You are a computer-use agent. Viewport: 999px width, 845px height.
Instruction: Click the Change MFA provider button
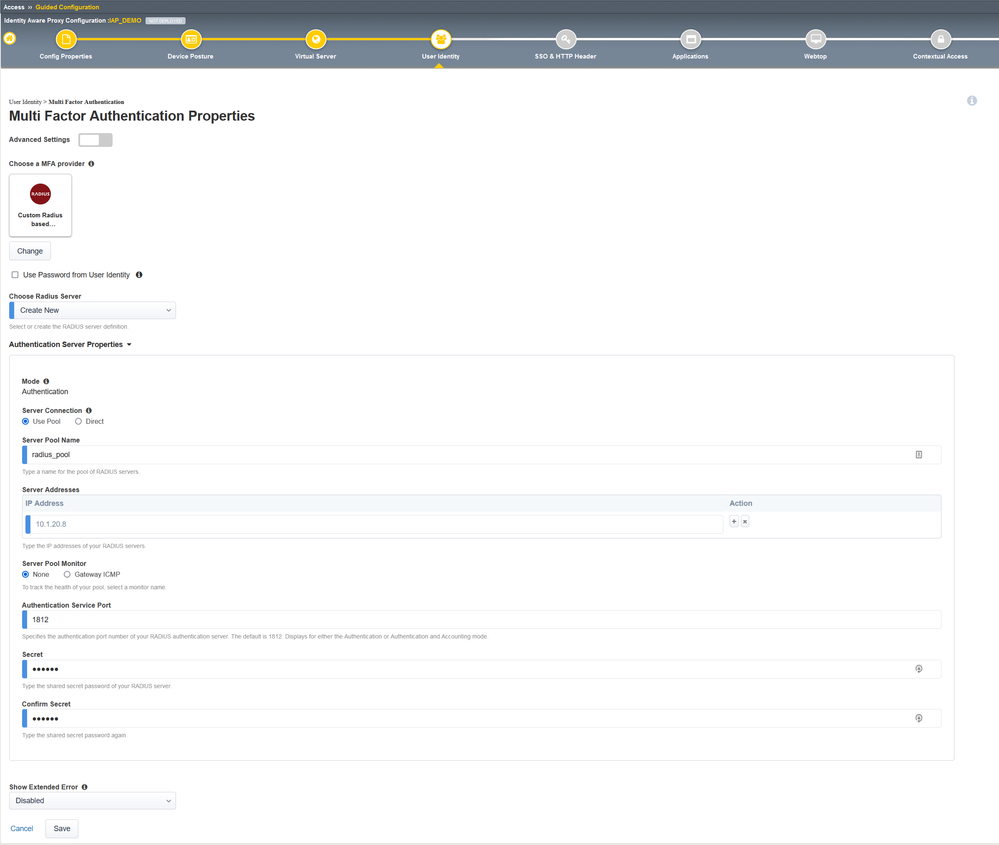tap(30, 251)
